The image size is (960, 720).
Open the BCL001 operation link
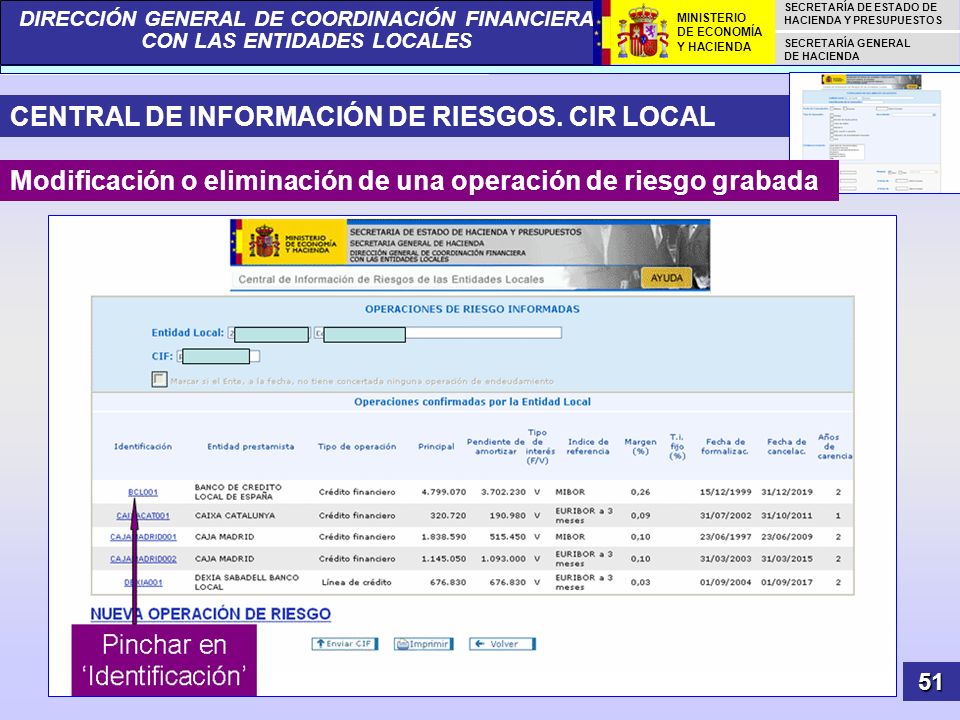[x=143, y=492]
